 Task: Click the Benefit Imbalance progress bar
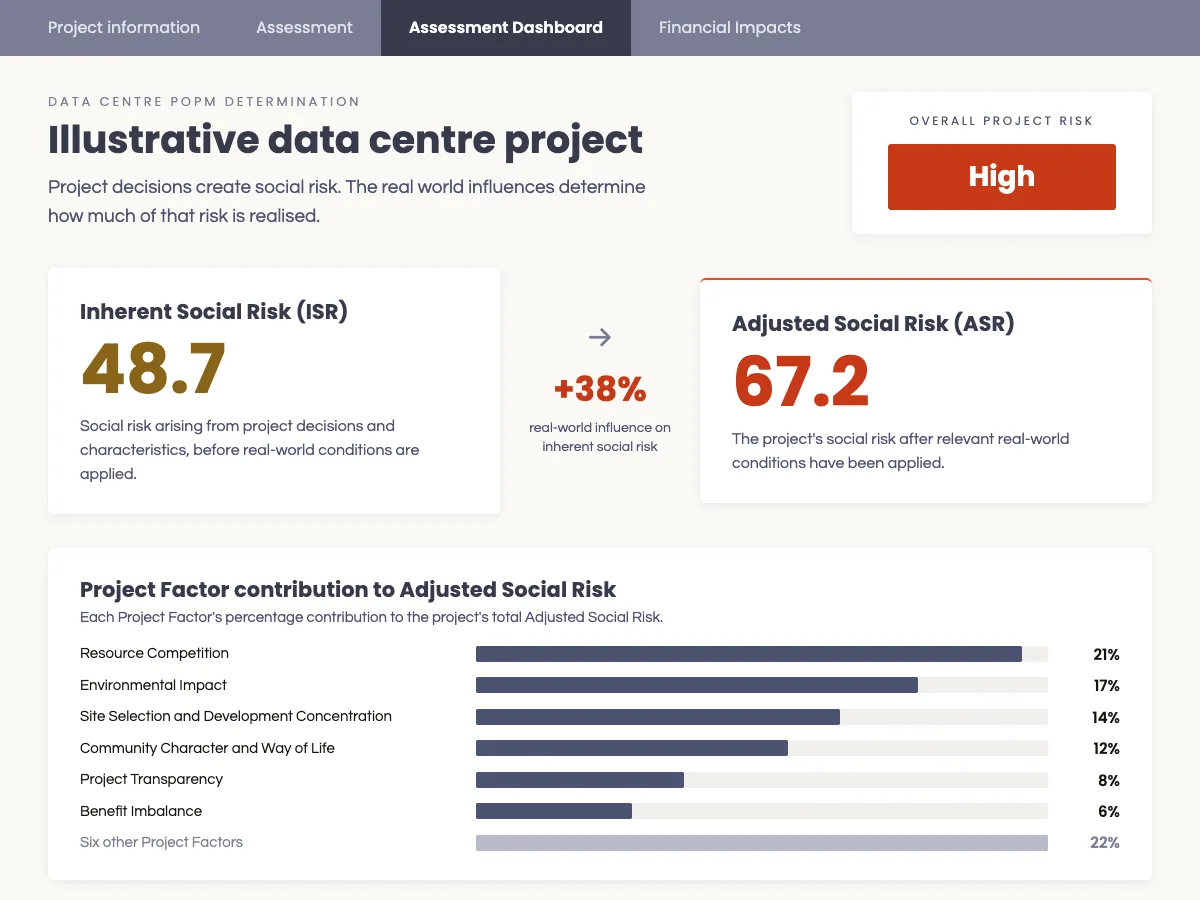(762, 811)
